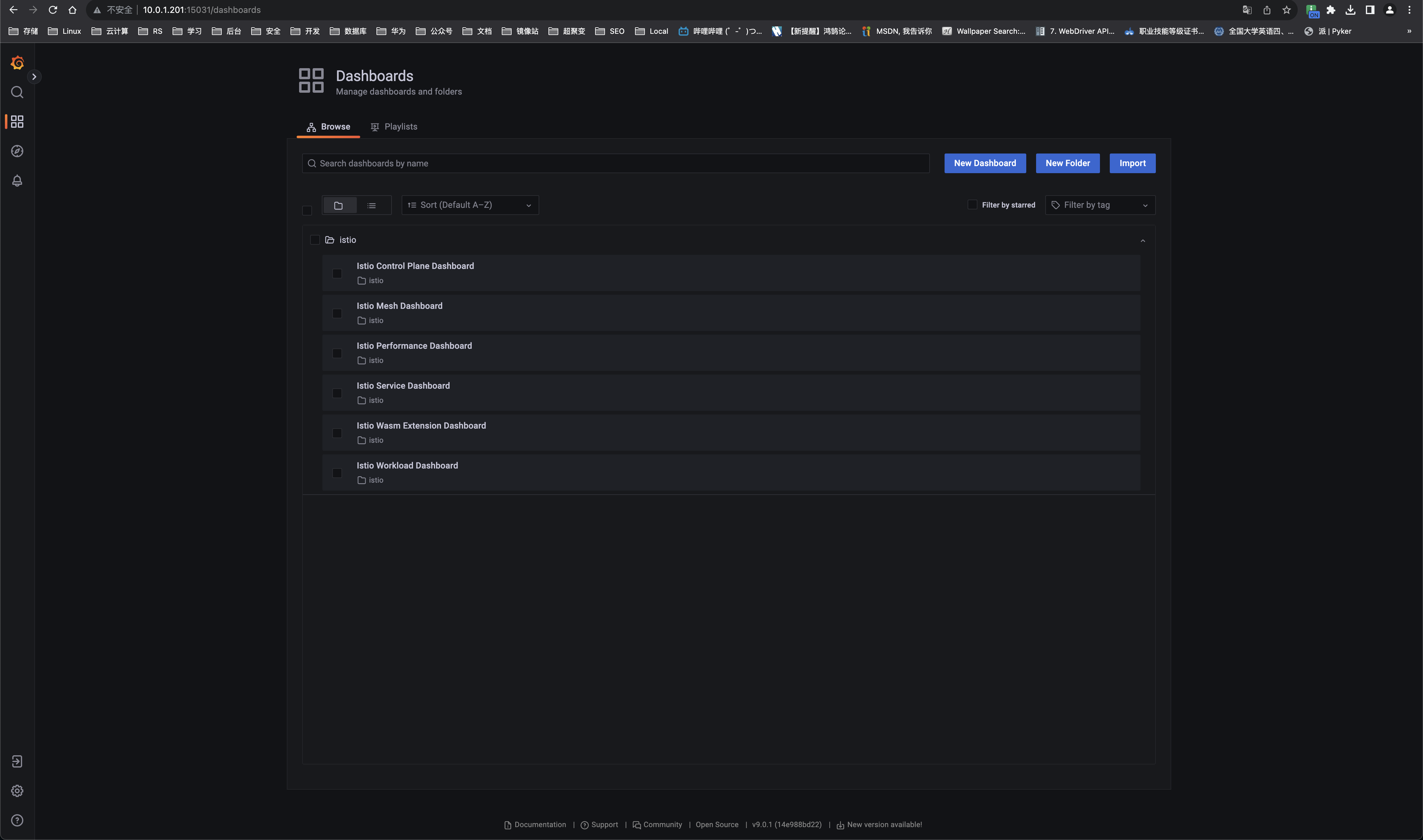Open the Sort (Default A–Z) dropdown
This screenshot has width=1423, height=840.
point(470,205)
